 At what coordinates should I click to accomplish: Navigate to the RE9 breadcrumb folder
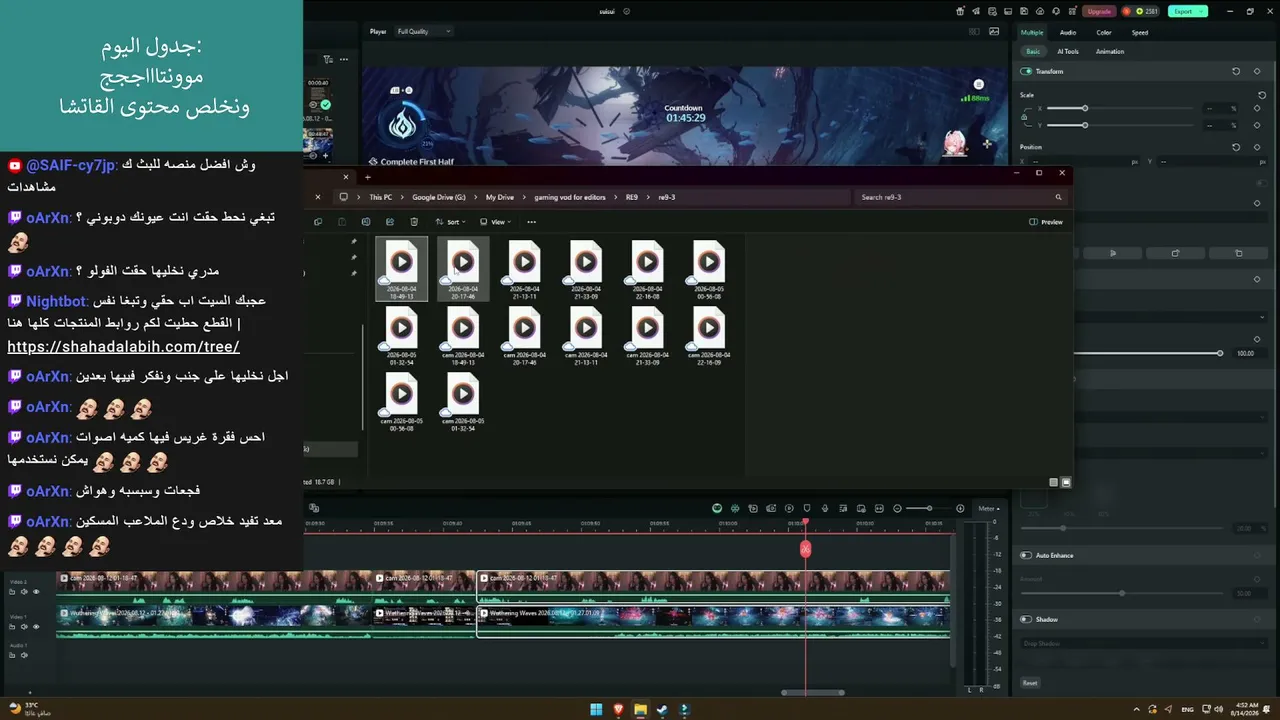[x=632, y=197]
